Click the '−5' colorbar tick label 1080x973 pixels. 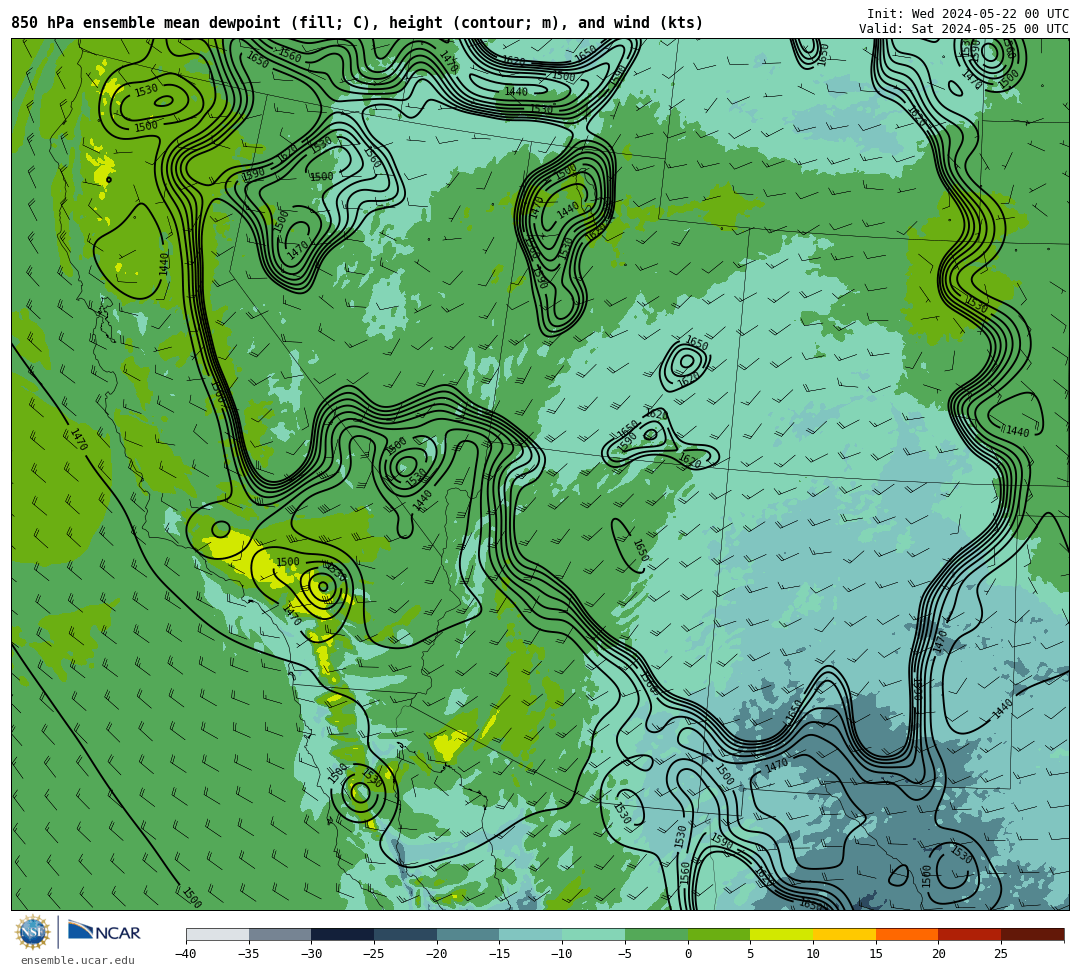click(624, 954)
